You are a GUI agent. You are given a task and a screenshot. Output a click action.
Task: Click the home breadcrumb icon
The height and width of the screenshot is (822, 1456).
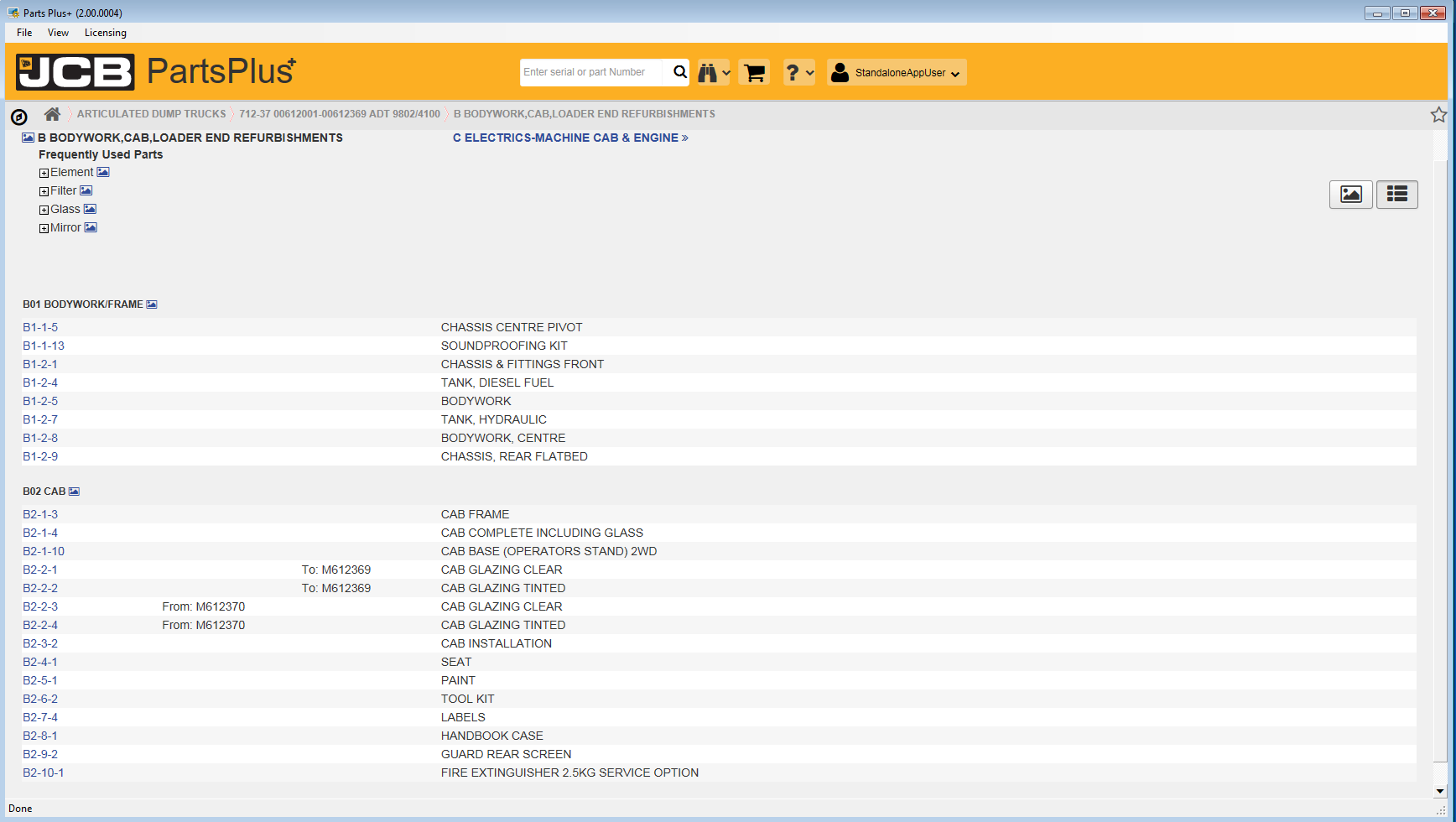pyautogui.click(x=52, y=114)
